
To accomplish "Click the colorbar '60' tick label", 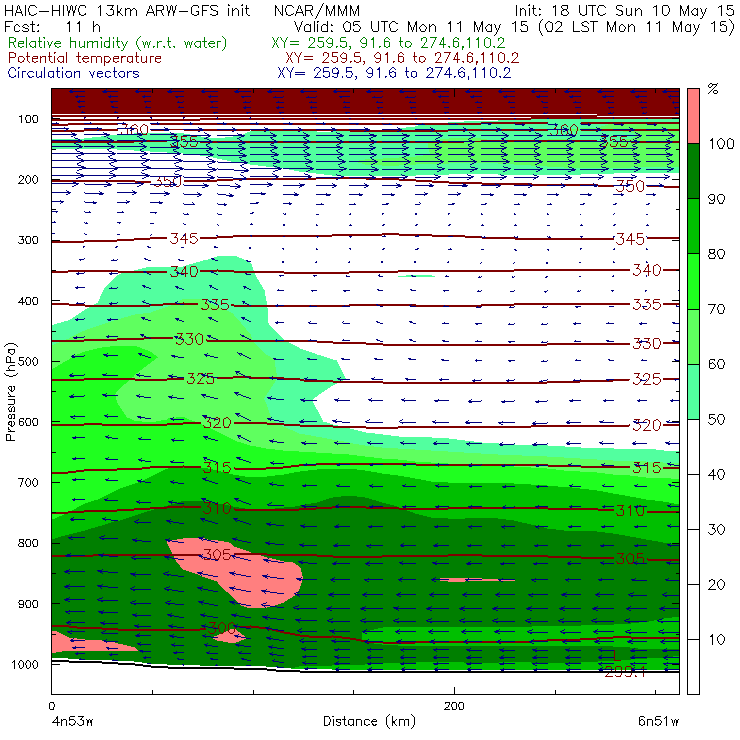I will pos(716,364).
